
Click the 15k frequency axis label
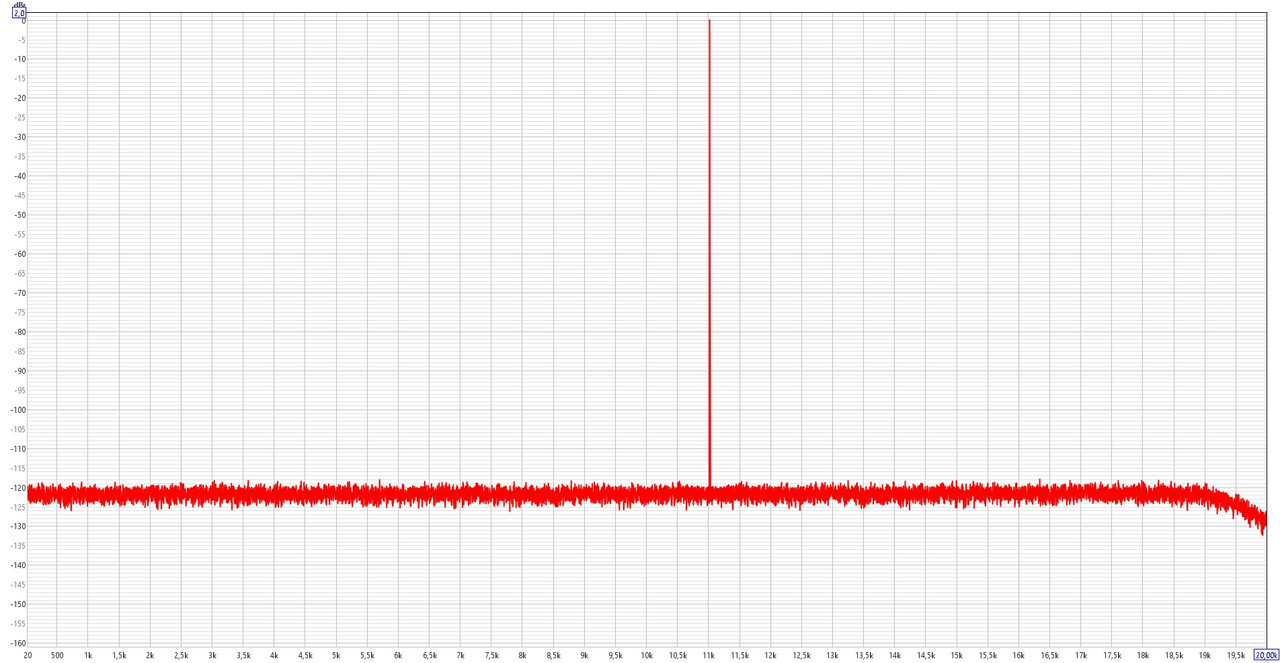tap(957, 655)
